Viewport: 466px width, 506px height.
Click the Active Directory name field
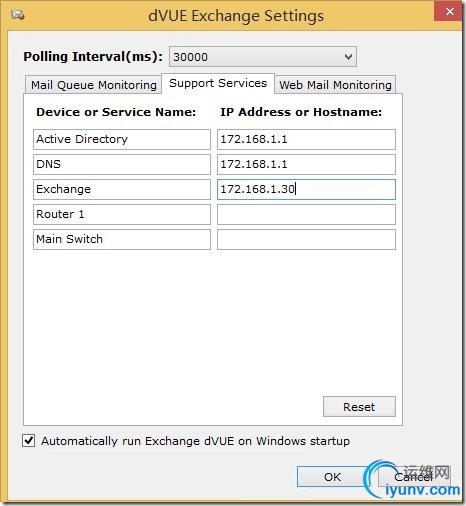[x=122, y=139]
